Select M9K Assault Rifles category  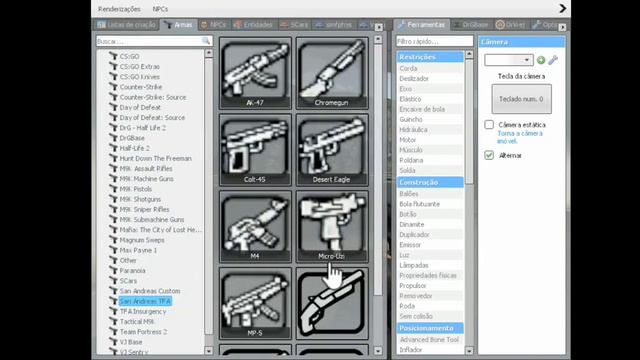(146, 169)
